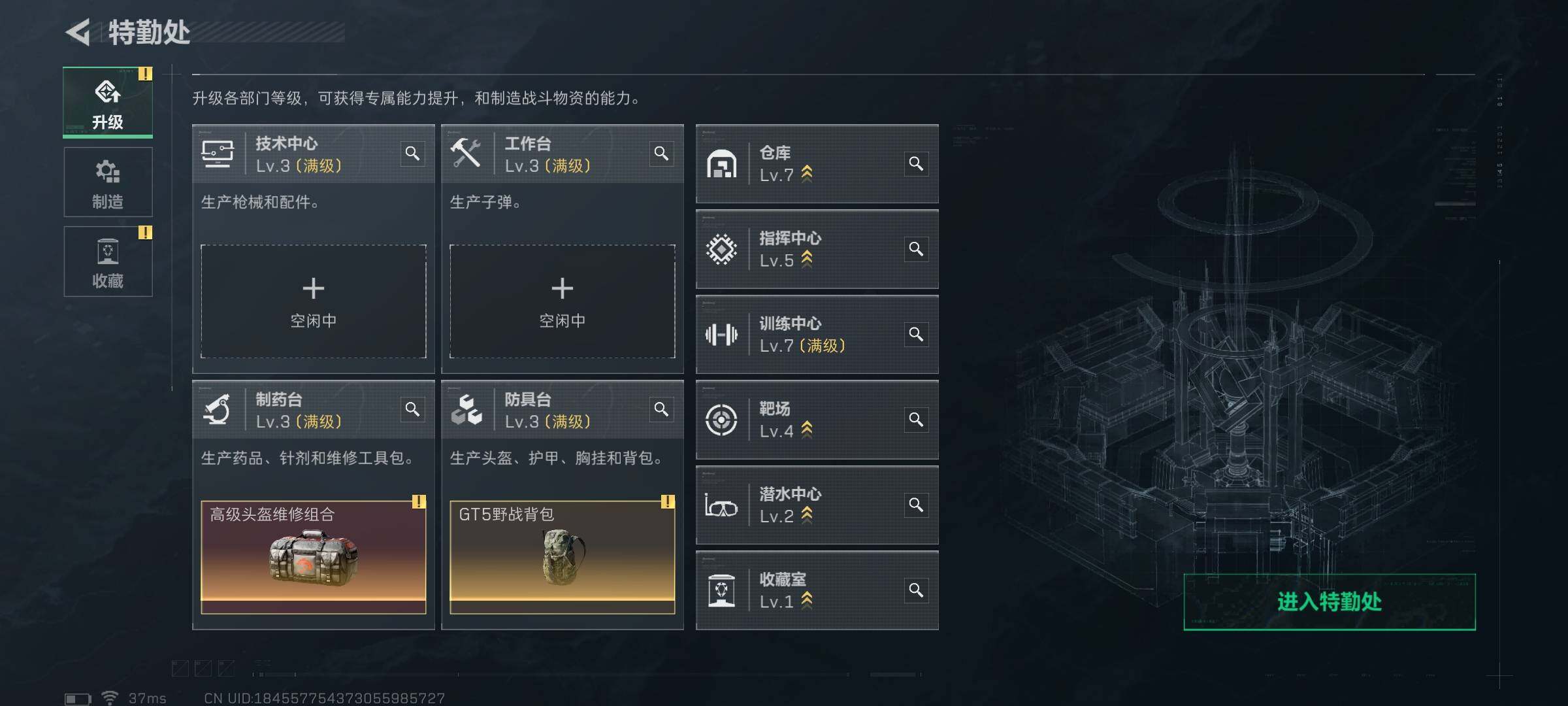Switch to the 制造 tab
Screen dimensions: 1568x706
click(x=108, y=182)
